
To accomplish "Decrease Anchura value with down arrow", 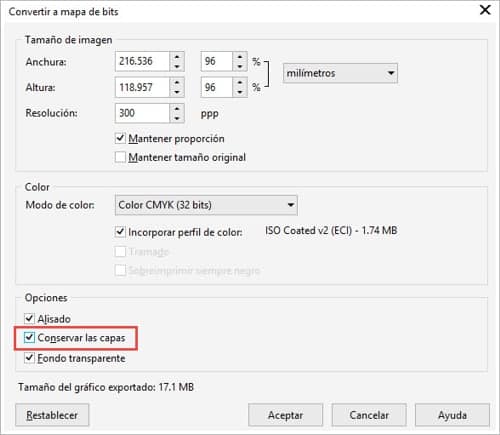I will coord(177,66).
